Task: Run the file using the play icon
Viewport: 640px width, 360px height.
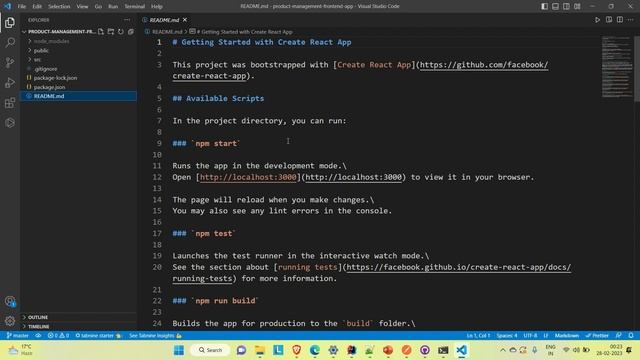Action: (x=597, y=20)
